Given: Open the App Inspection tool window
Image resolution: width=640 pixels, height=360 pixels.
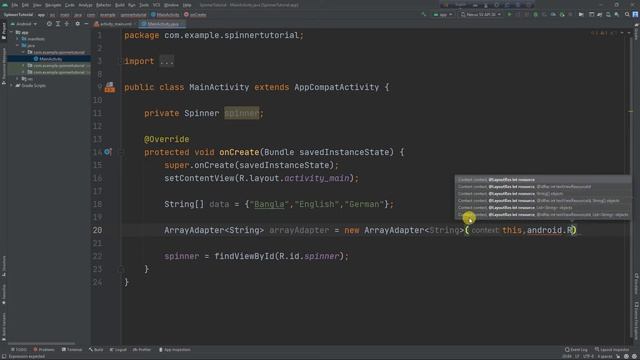Looking at the screenshot, I should [175, 350].
